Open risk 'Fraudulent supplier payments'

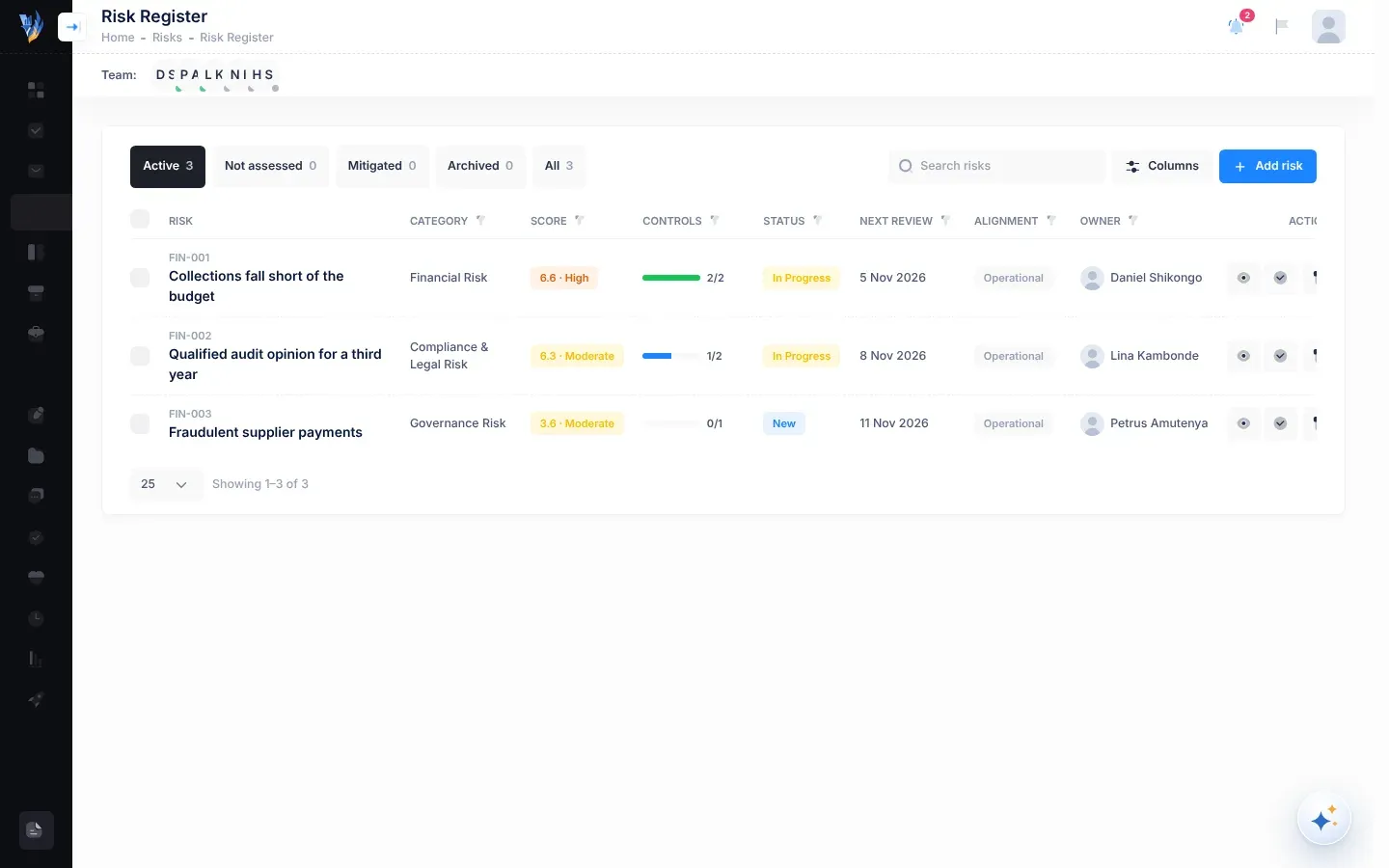[x=265, y=432]
